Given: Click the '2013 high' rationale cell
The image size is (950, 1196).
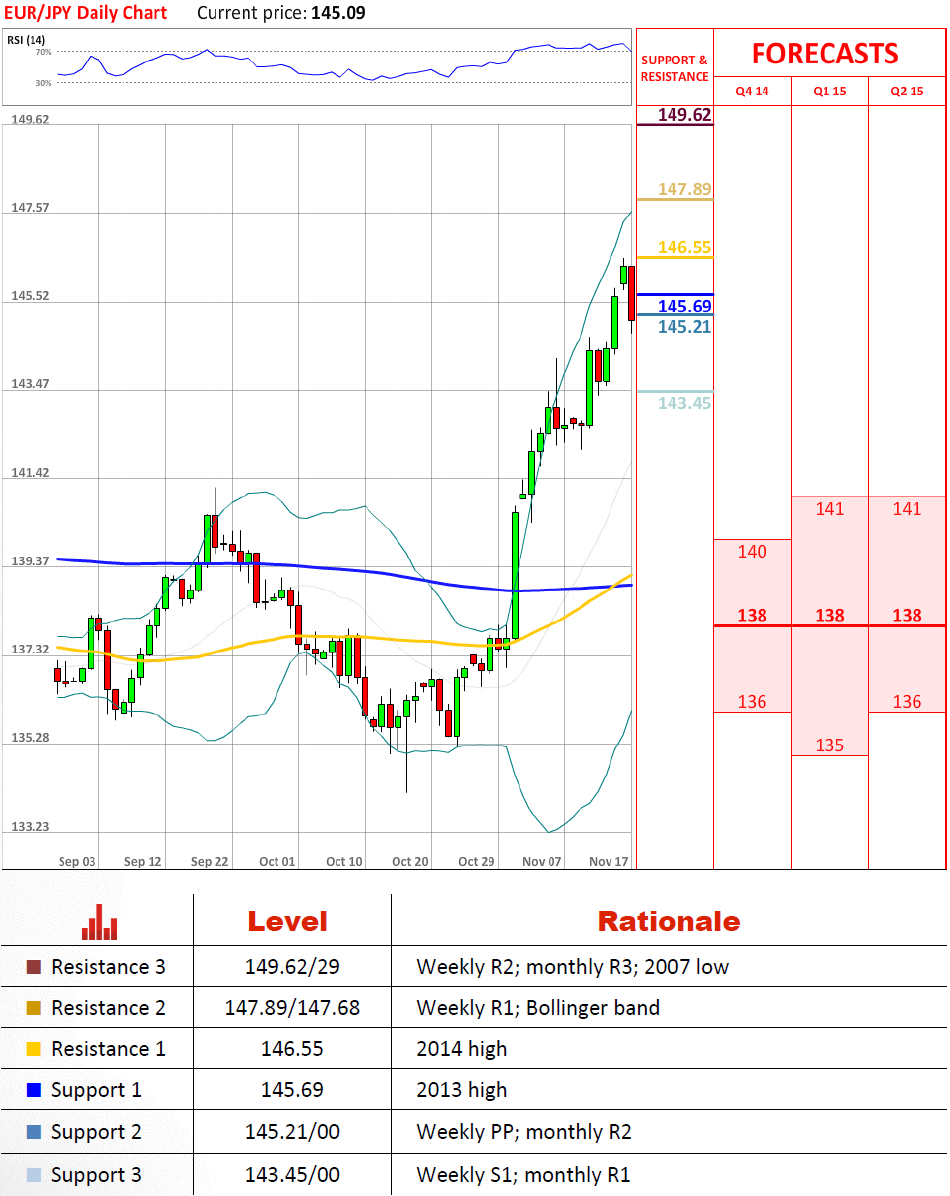Looking at the screenshot, I should (x=462, y=1091).
